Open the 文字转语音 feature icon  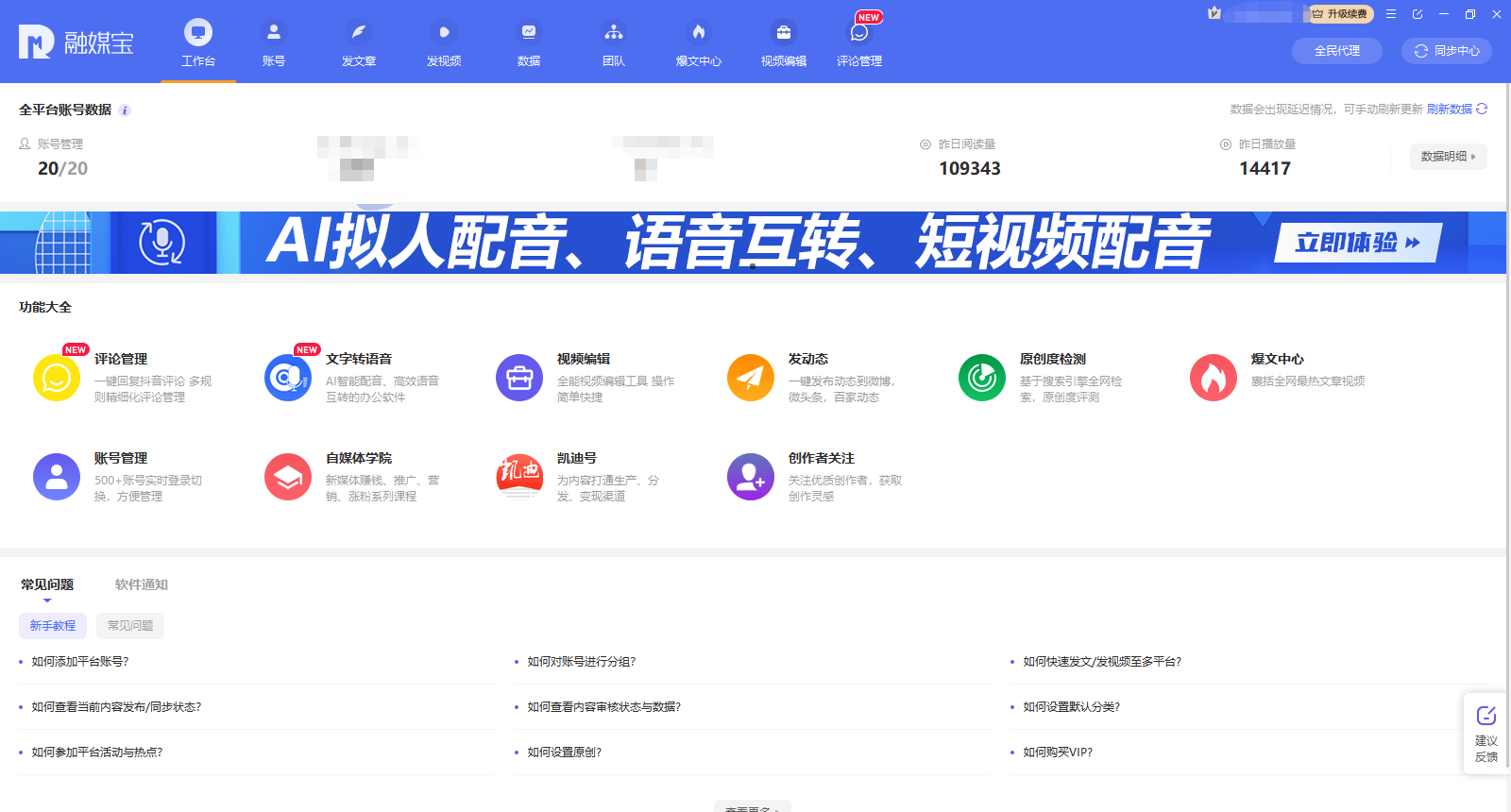coord(288,378)
